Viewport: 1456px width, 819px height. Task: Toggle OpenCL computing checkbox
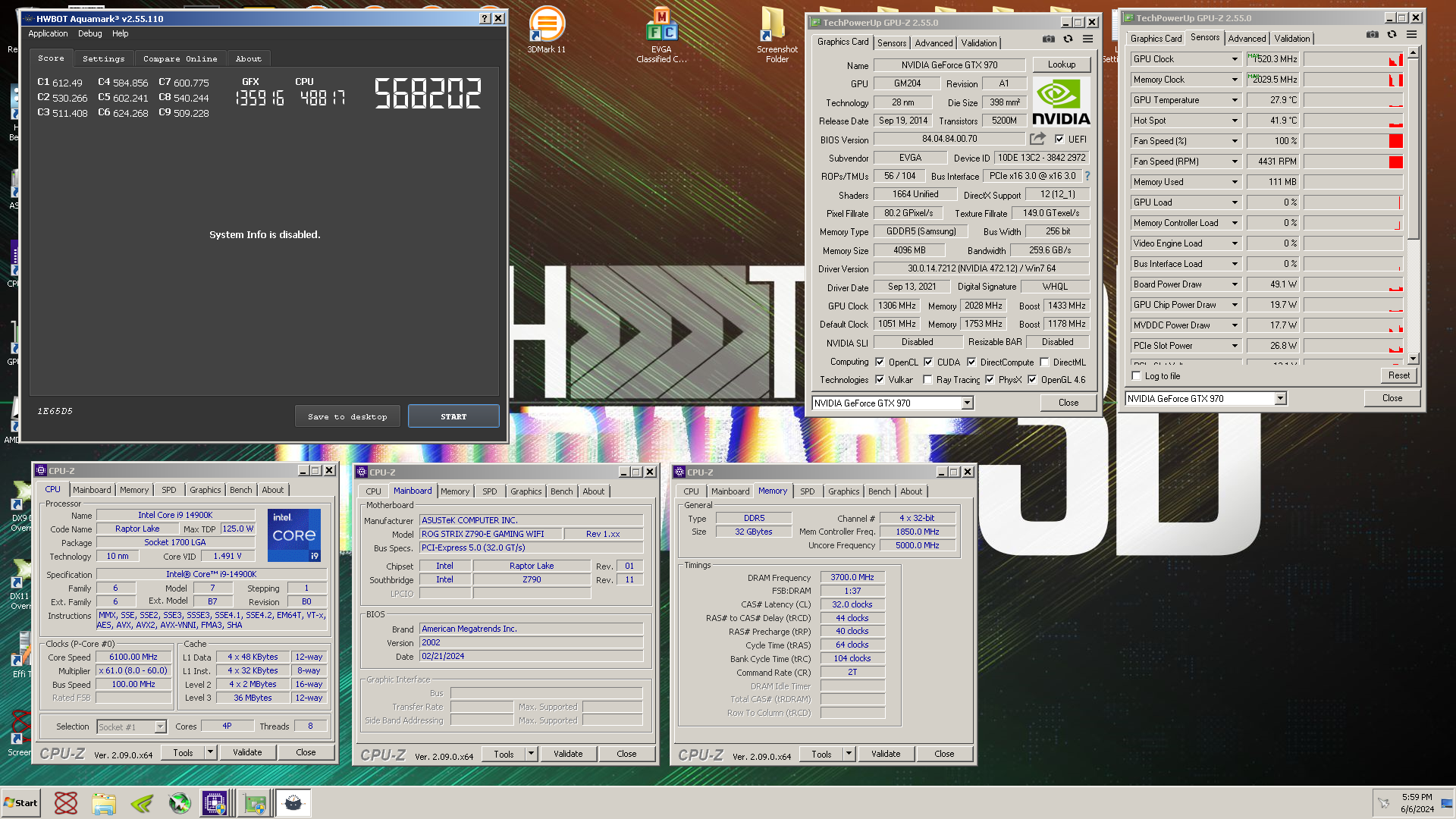880,362
